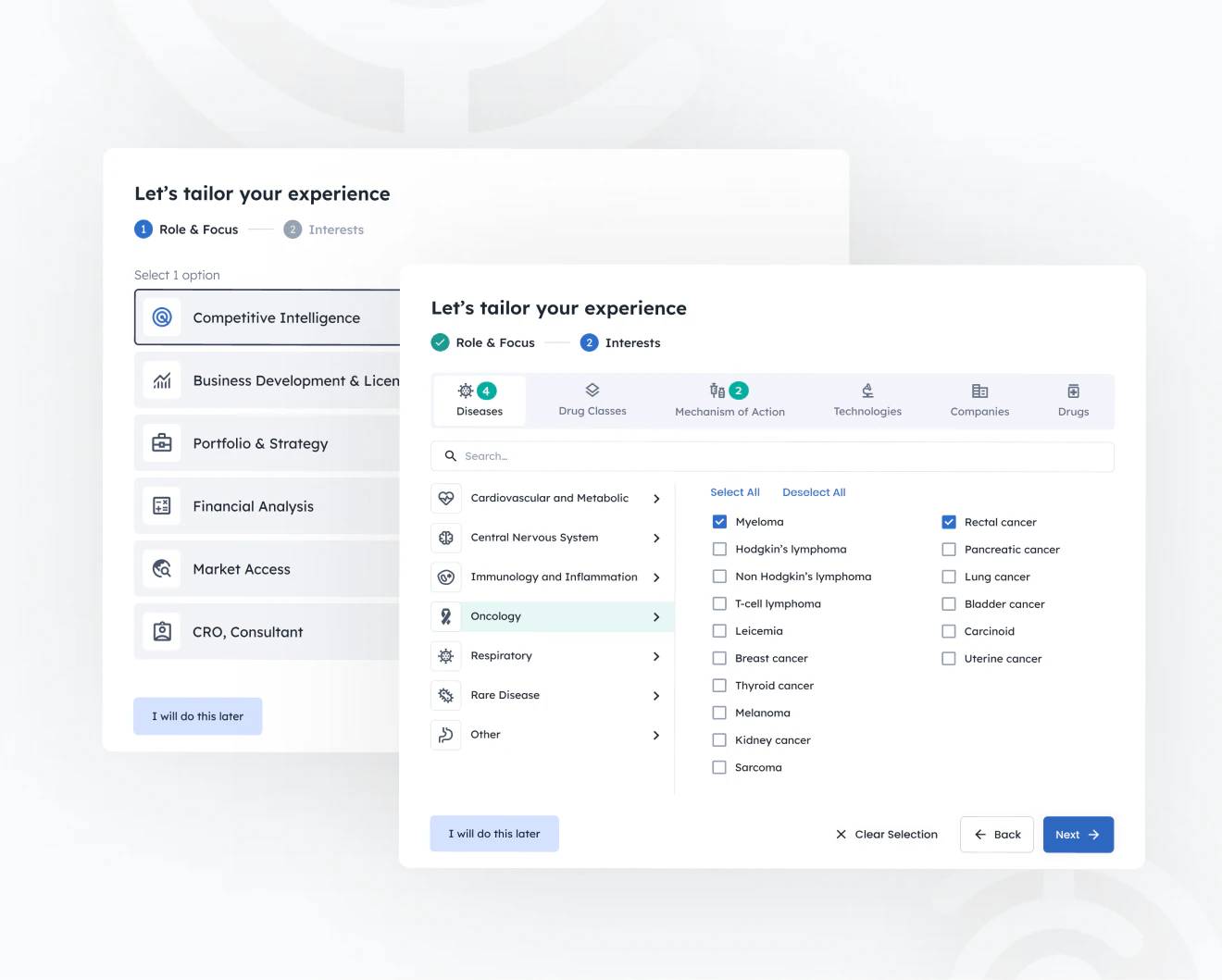Click the Thyroid cancer label
The width and height of the screenshot is (1222, 980).
tap(774, 686)
